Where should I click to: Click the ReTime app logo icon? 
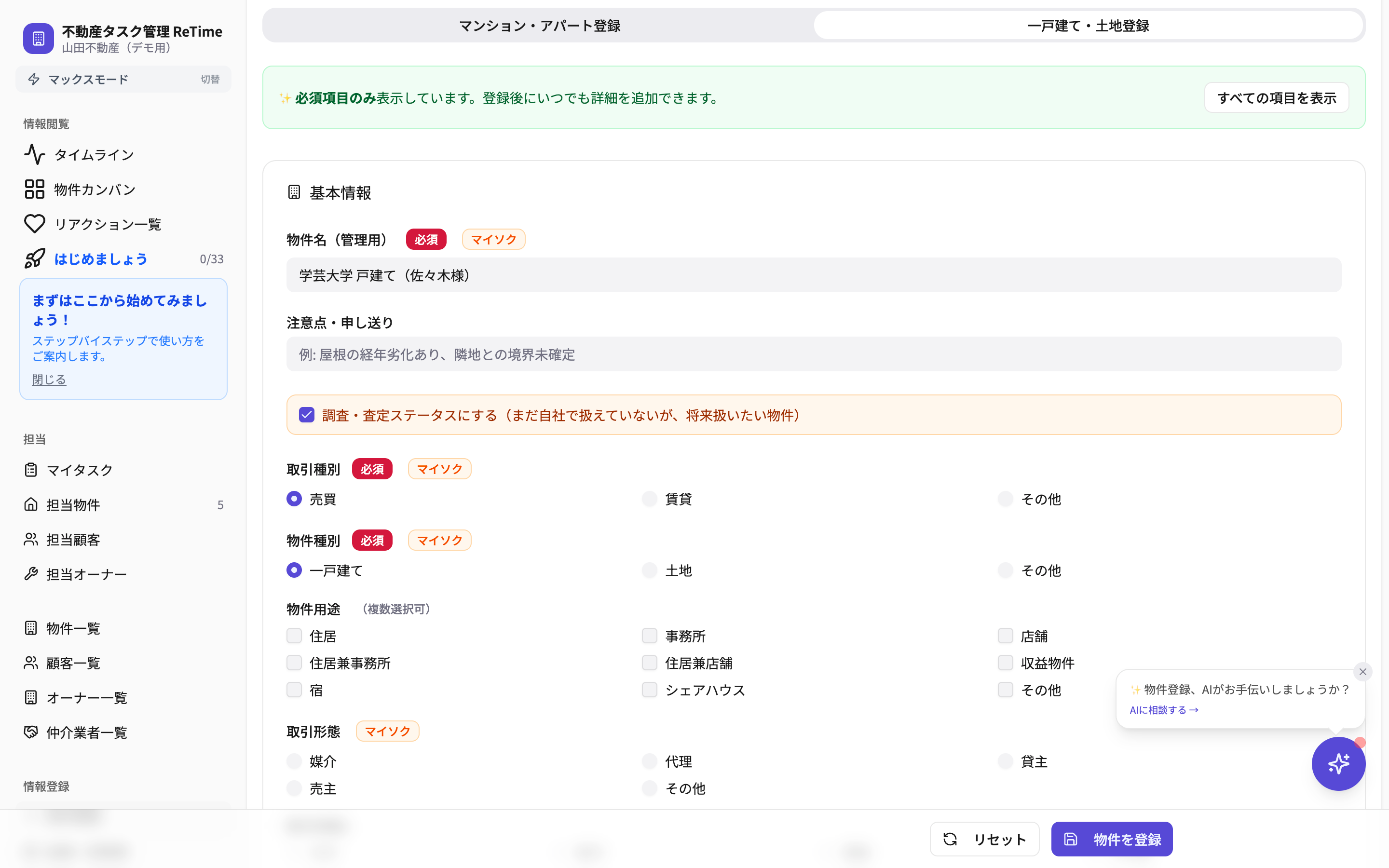(x=39, y=39)
